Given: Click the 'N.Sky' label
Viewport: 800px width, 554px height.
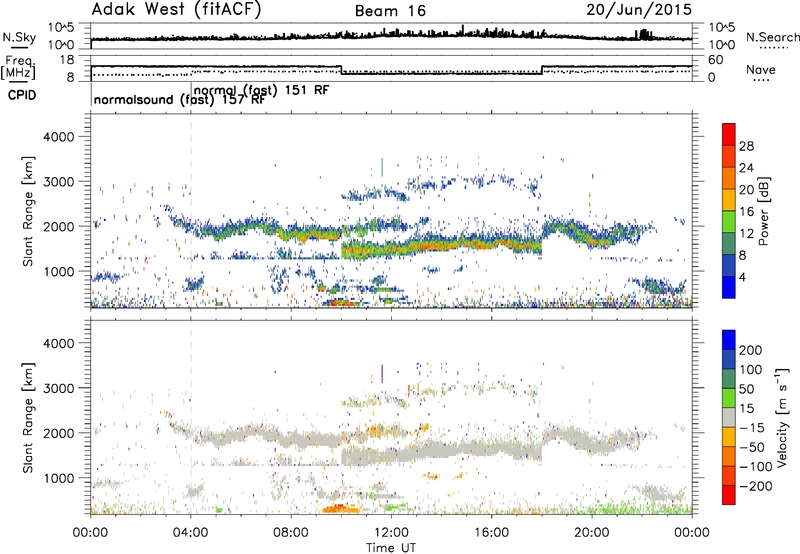Looking at the screenshot, I should pos(19,37).
